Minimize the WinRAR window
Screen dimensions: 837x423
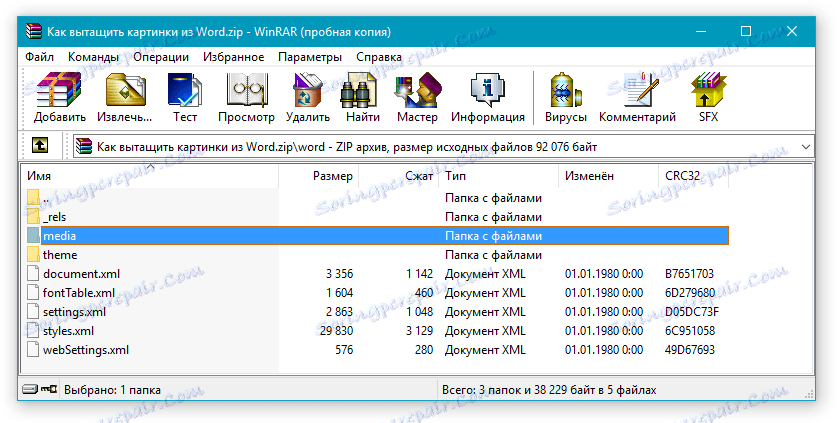tap(701, 32)
